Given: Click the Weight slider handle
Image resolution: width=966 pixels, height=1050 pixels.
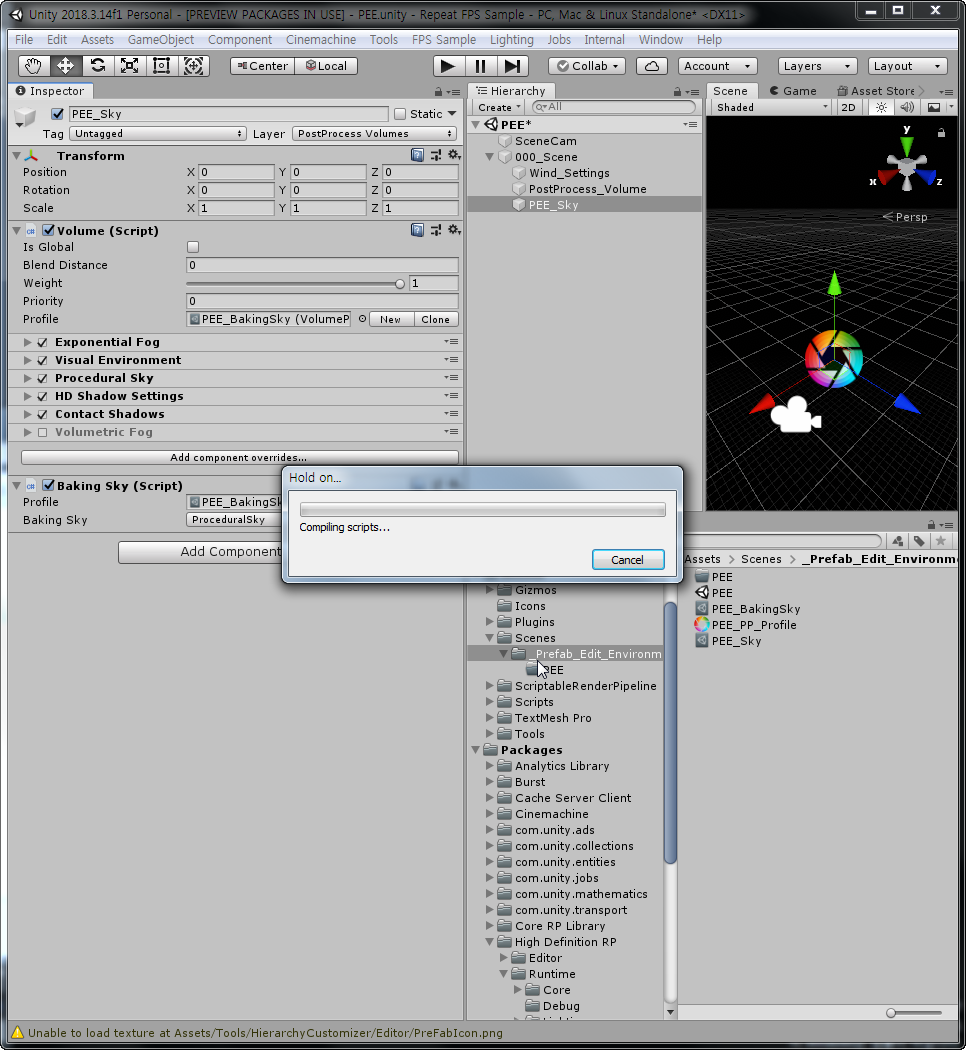Looking at the screenshot, I should [400, 284].
